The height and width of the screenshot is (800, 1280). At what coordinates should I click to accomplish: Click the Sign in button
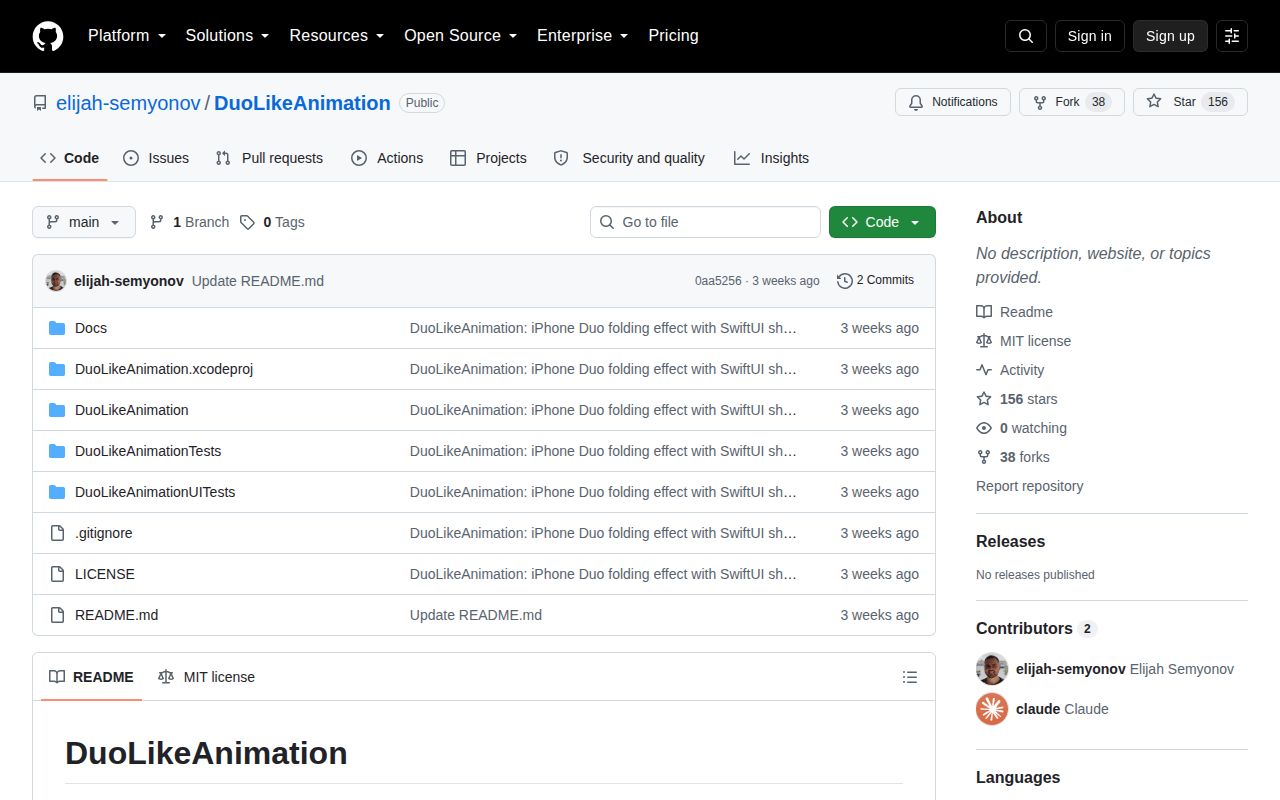(x=1089, y=36)
